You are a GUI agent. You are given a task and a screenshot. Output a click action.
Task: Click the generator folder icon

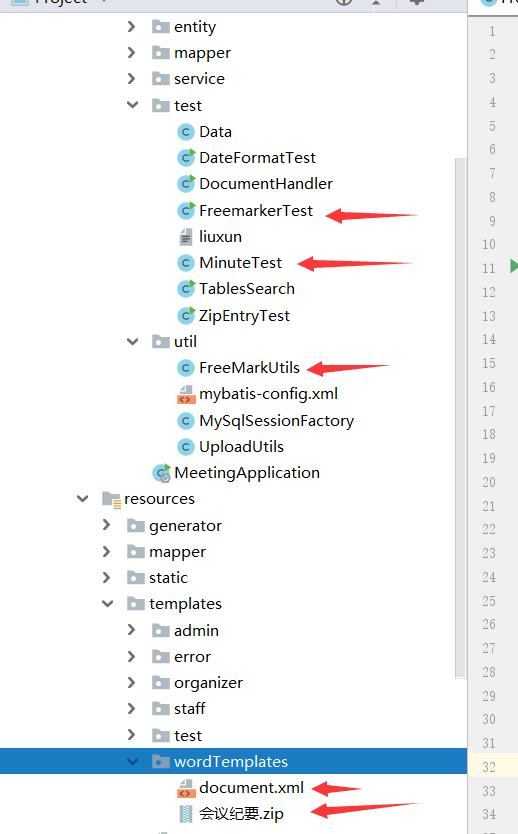(x=136, y=526)
